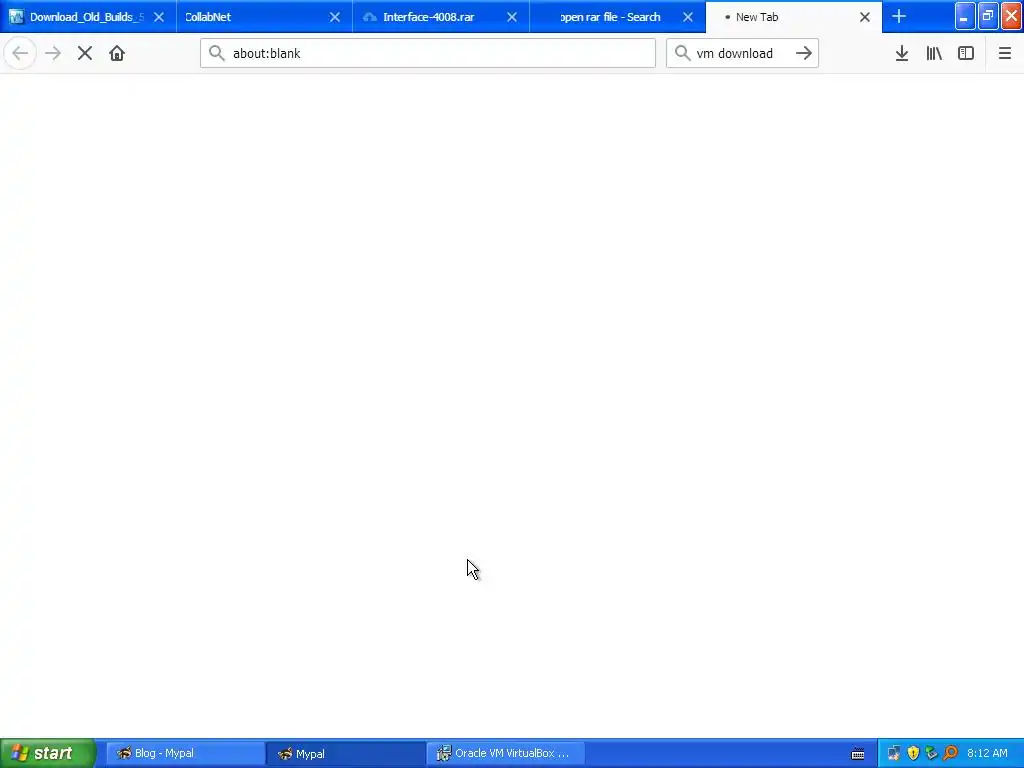Switch to Oracle VM VirtualBox taskbar window

click(505, 753)
